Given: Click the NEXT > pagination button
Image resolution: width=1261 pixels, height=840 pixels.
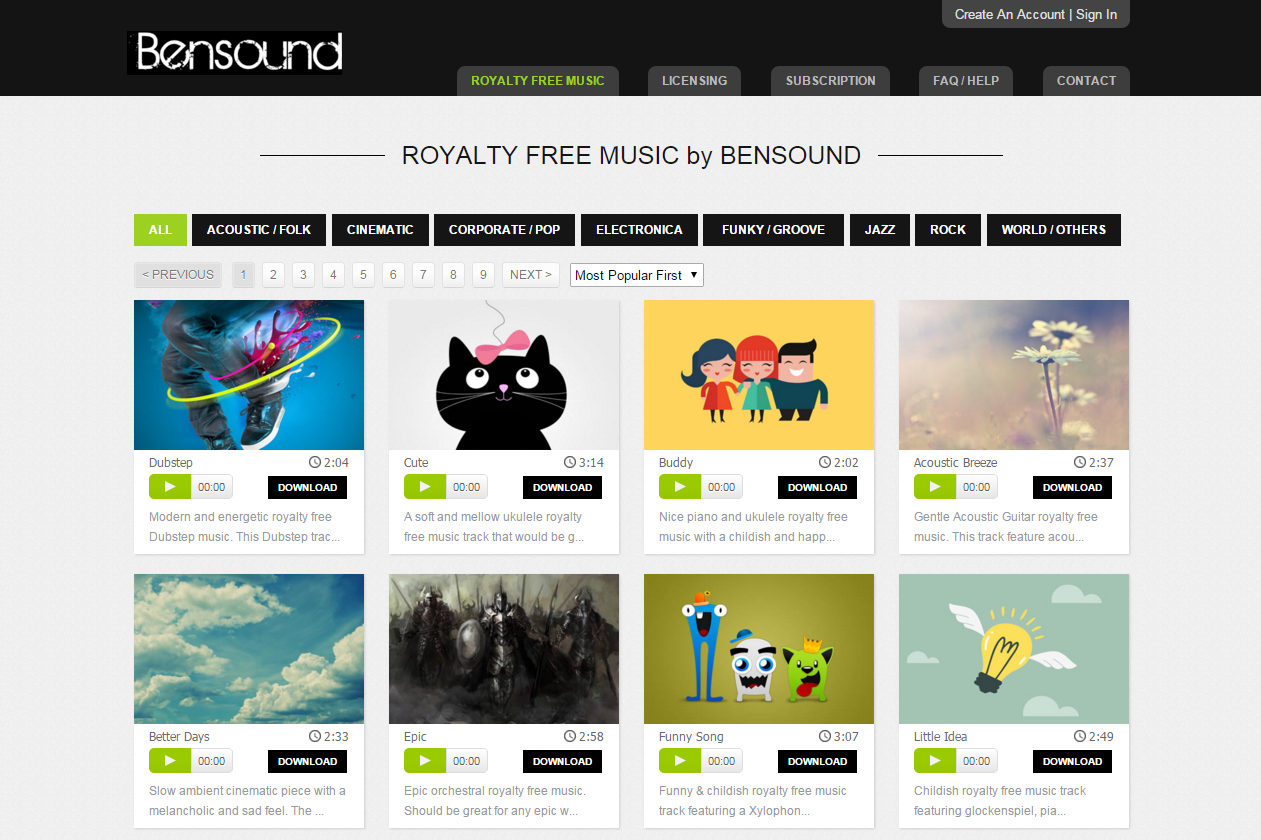Looking at the screenshot, I should (x=531, y=275).
